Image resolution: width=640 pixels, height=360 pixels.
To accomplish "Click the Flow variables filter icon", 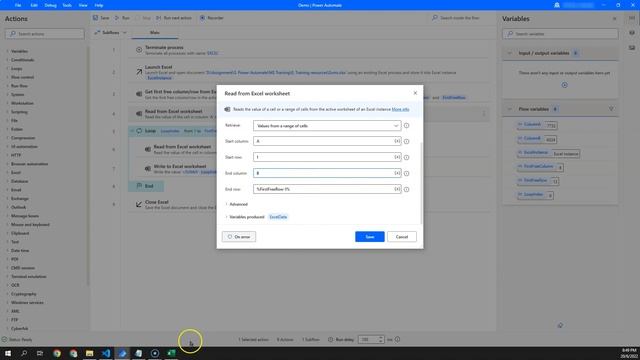I will 611,109.
